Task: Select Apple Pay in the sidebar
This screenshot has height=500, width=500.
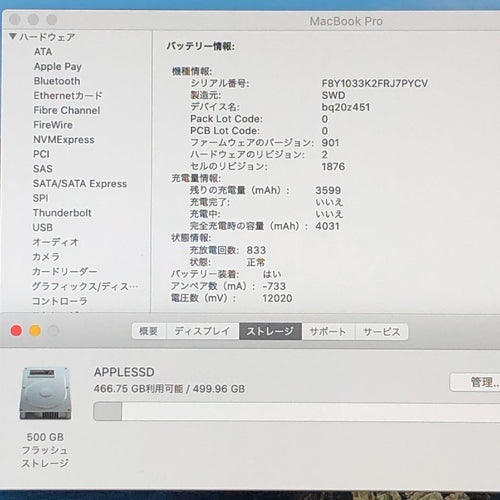Action: click(58, 67)
